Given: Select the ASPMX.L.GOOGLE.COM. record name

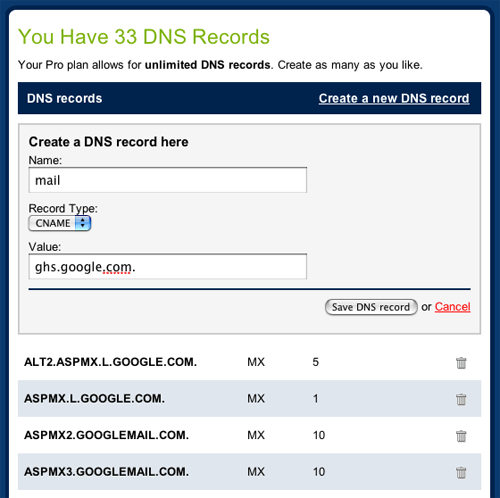Looking at the screenshot, I should [x=94, y=399].
